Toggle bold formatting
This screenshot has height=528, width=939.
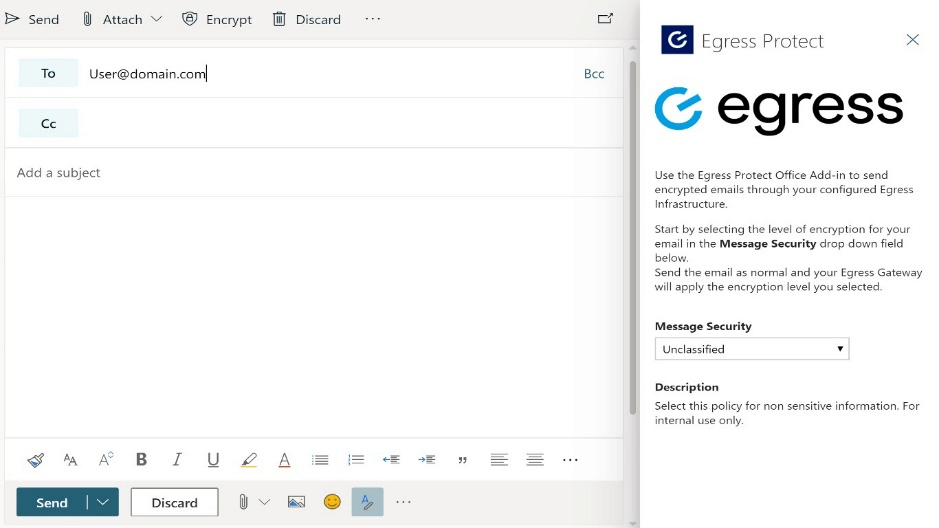(x=141, y=459)
